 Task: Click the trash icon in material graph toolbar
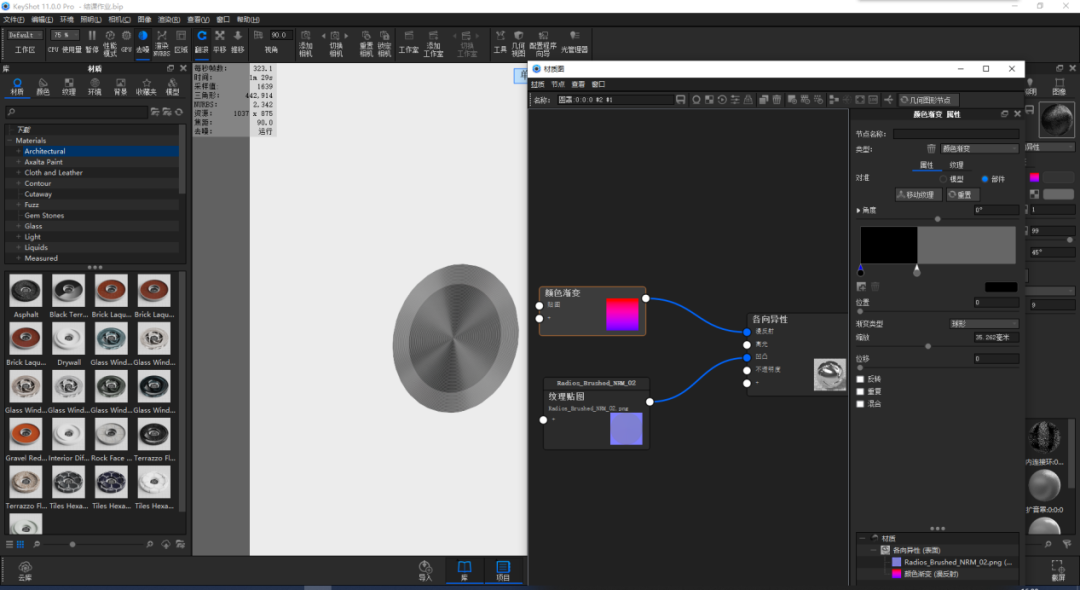777,100
